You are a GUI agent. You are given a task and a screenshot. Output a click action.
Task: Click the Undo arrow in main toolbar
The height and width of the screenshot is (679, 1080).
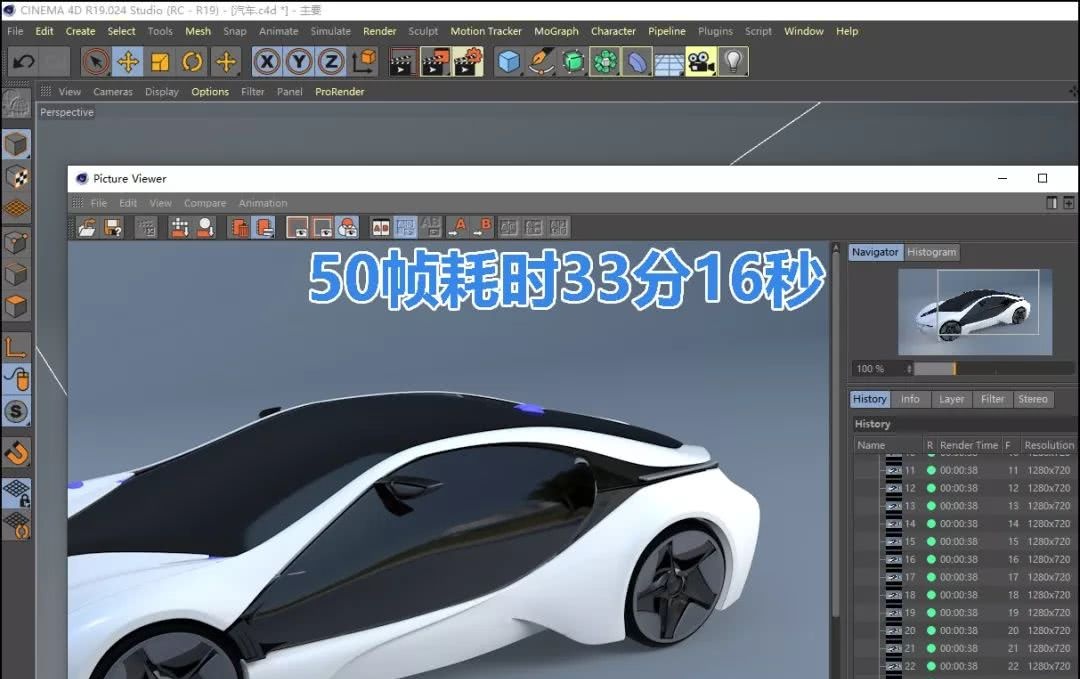[x=24, y=62]
